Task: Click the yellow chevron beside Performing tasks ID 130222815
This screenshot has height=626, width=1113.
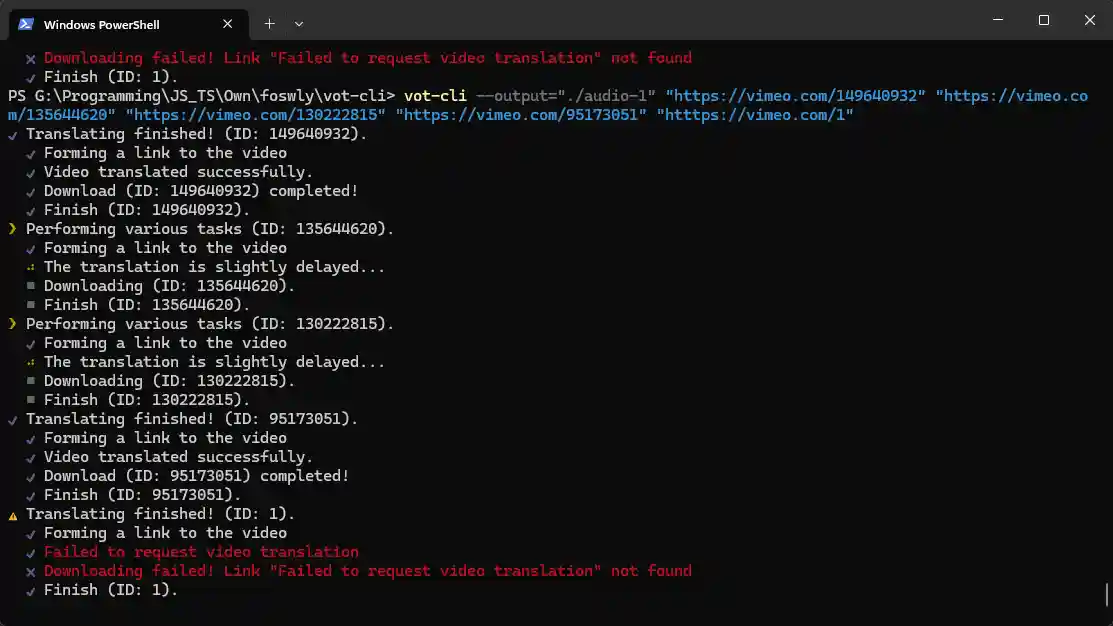Action: tap(12, 324)
